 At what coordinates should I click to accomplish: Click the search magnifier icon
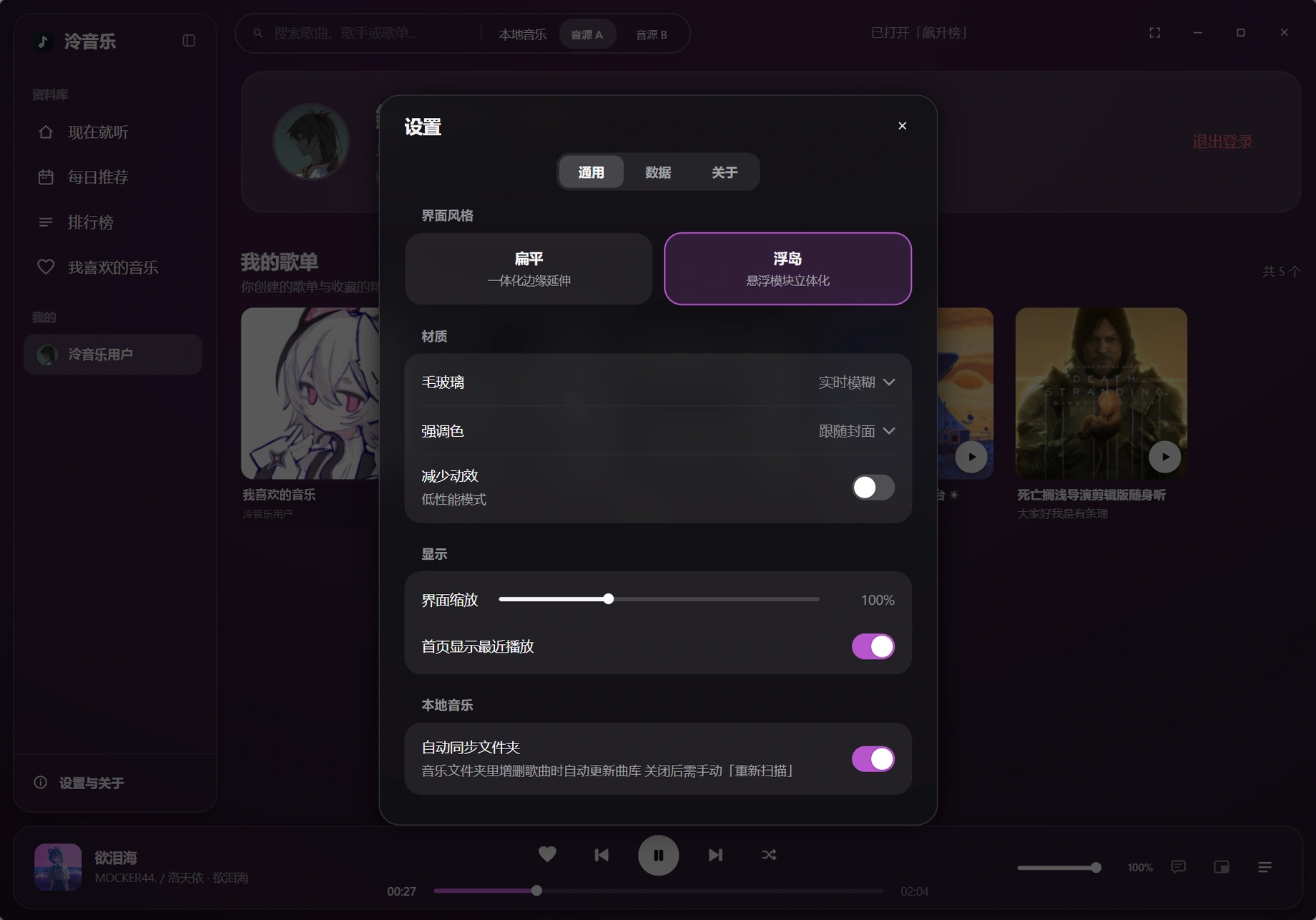[x=258, y=34]
